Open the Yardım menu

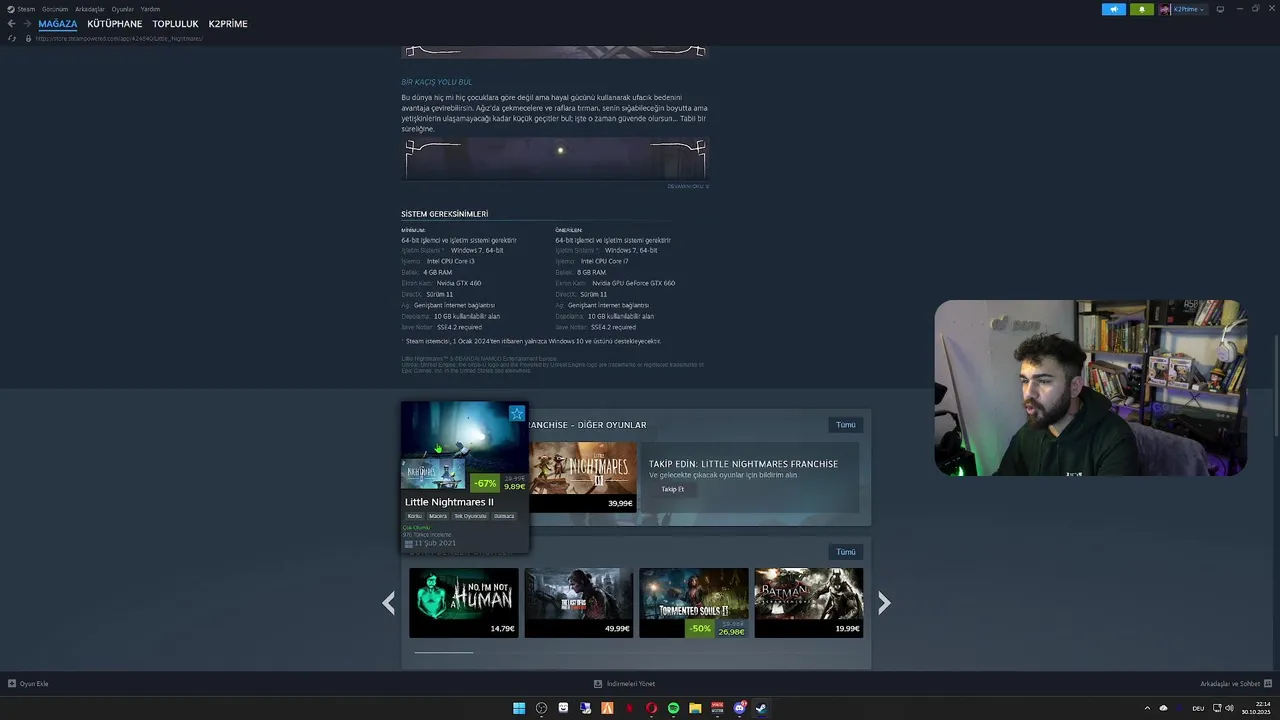point(150,9)
